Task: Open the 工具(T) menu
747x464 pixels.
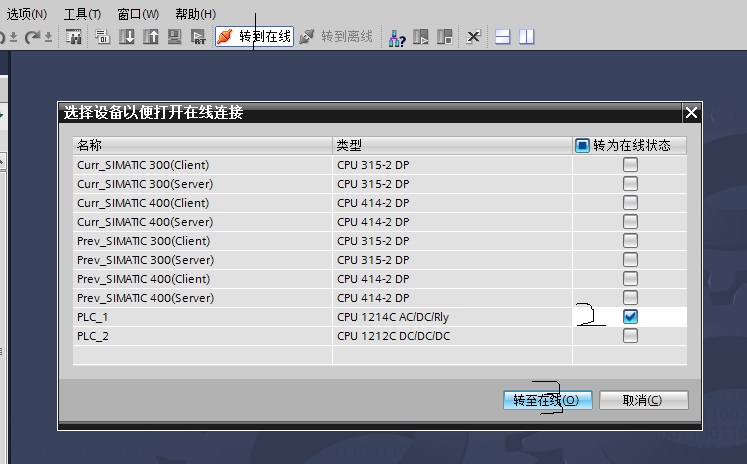Action: (x=82, y=14)
